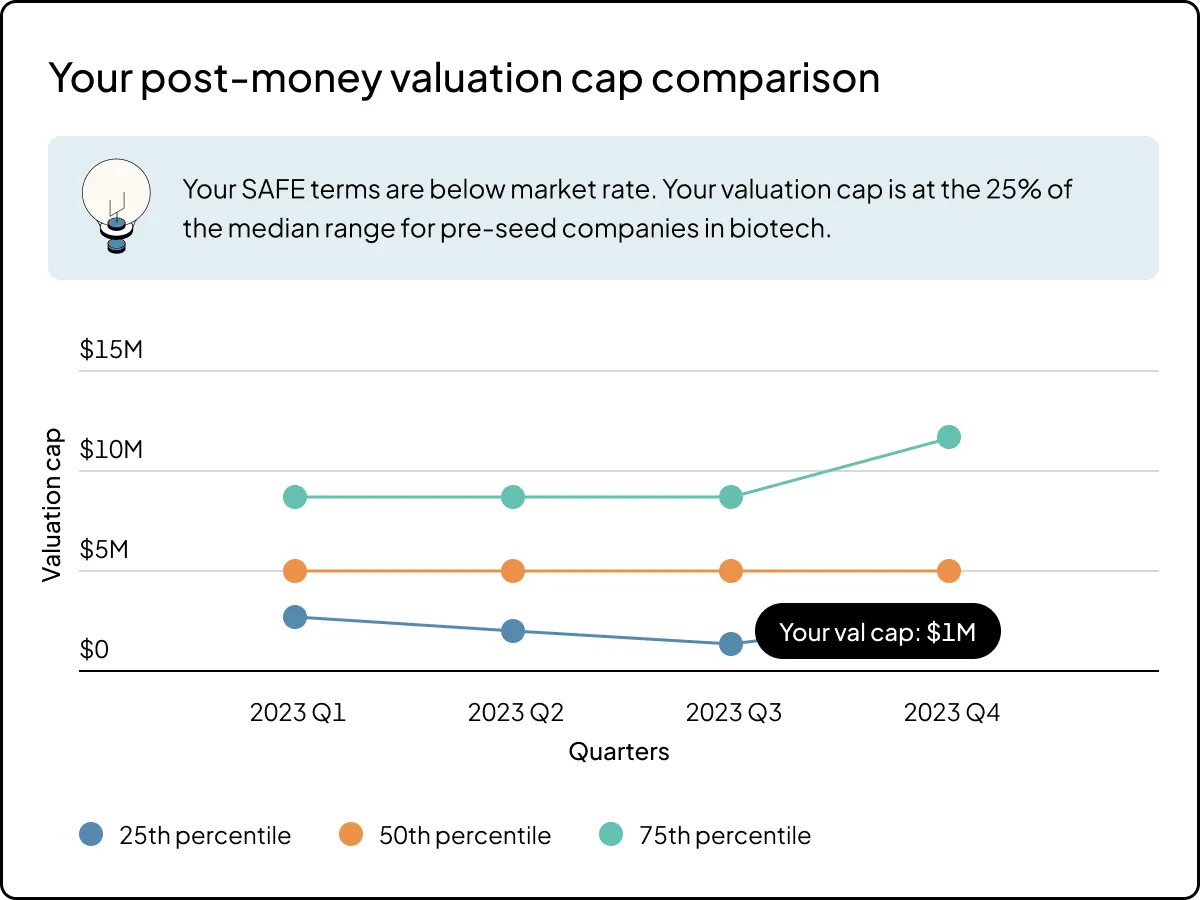Click the 75th percentile 2023 Q3 point
The image size is (1200, 900).
731,497
